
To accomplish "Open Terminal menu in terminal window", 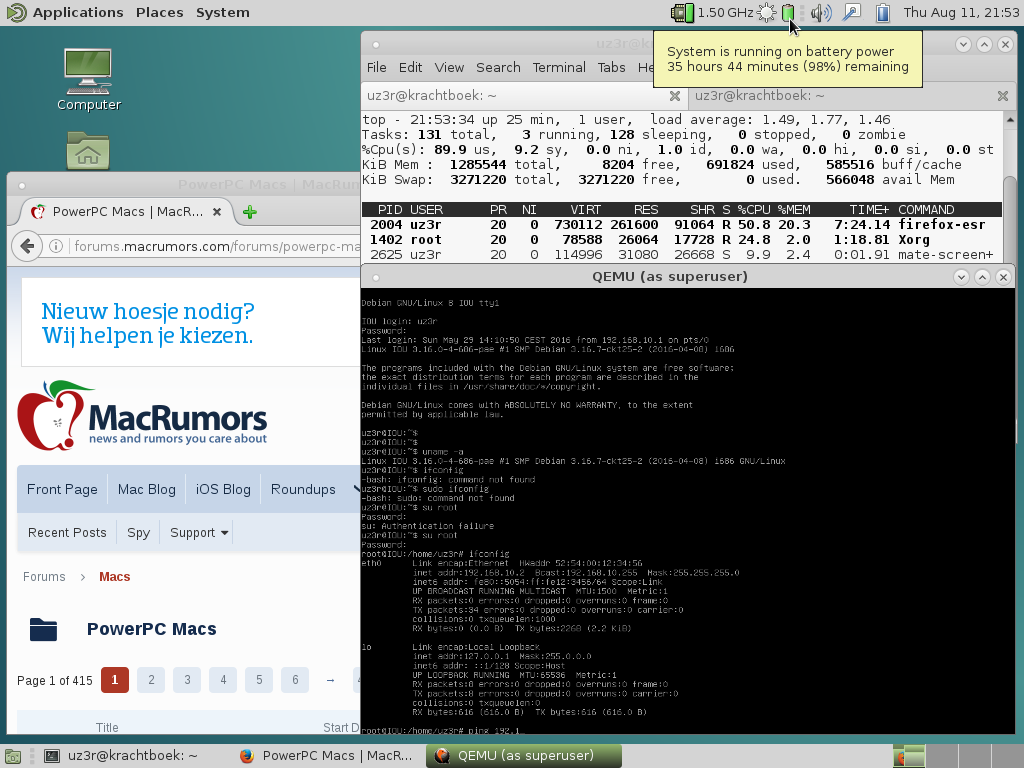I will click(559, 67).
